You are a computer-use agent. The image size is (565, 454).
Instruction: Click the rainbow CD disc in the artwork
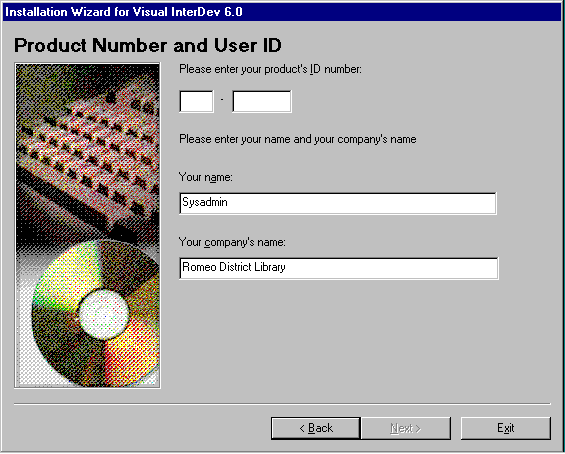(95, 313)
